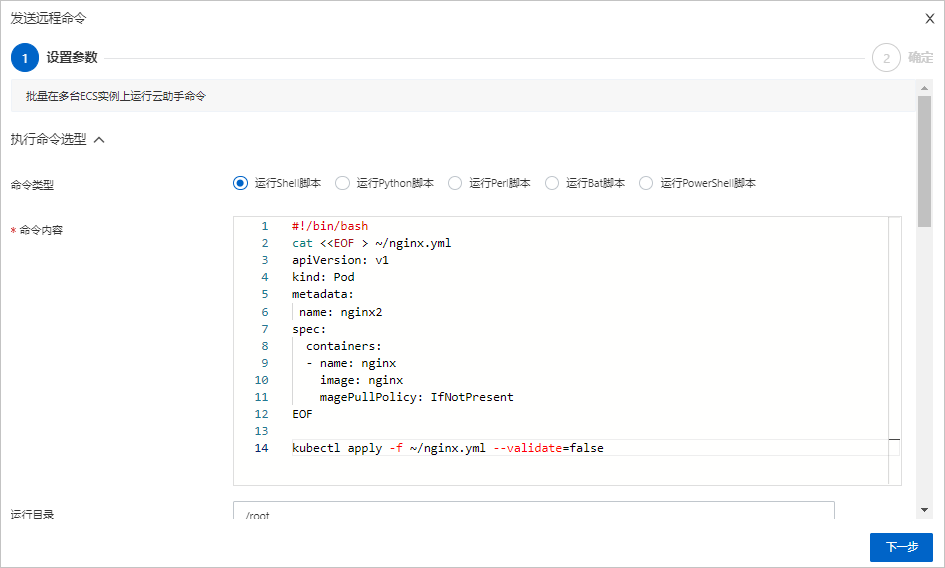Click the 设置参数 step label

[x=72, y=58]
